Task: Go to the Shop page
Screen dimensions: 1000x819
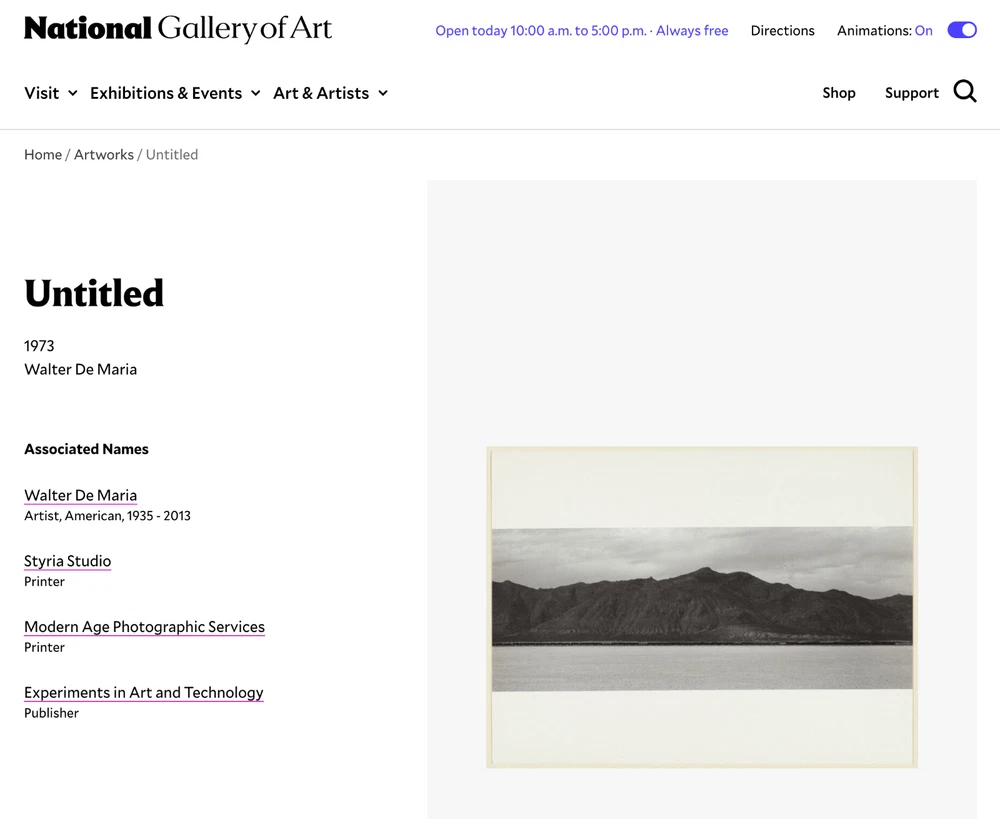Action: (838, 93)
